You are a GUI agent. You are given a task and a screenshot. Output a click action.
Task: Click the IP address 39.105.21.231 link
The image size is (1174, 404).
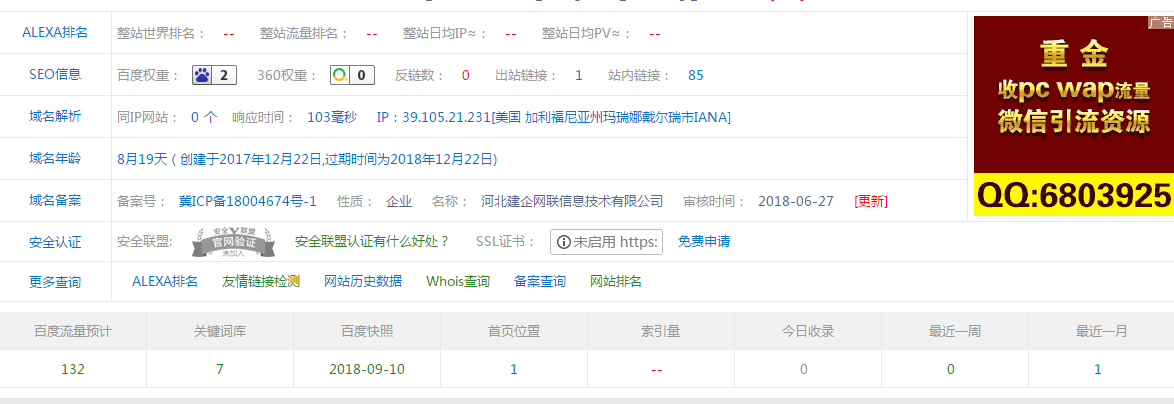click(x=554, y=117)
